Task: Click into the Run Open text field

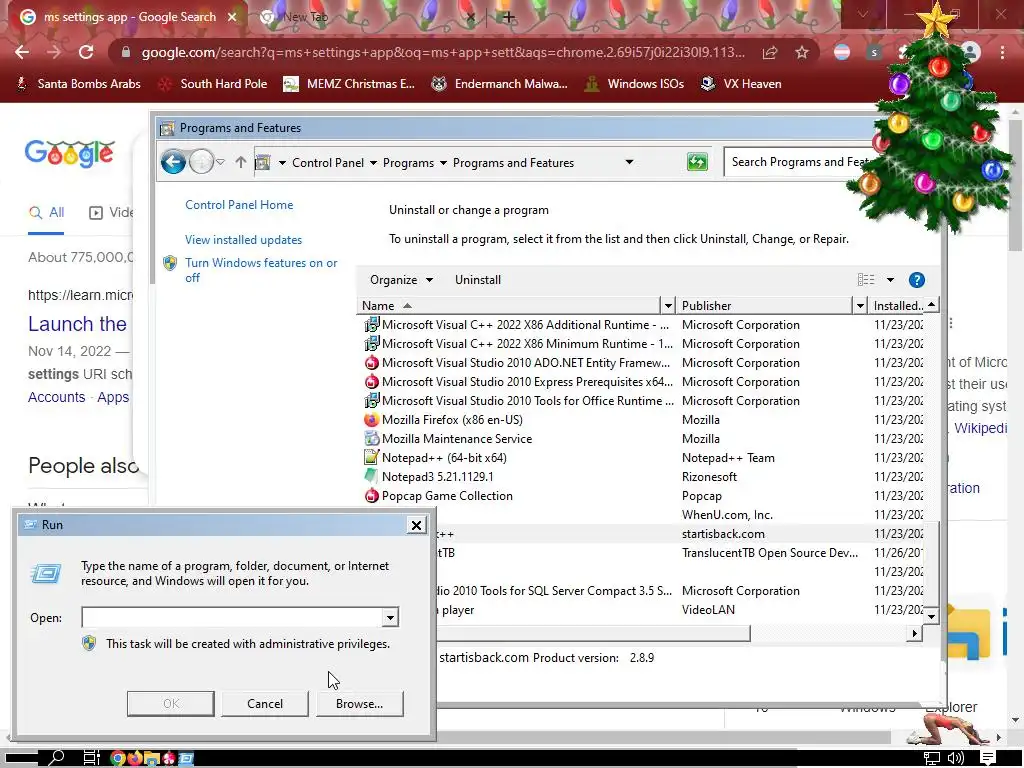Action: tap(232, 617)
